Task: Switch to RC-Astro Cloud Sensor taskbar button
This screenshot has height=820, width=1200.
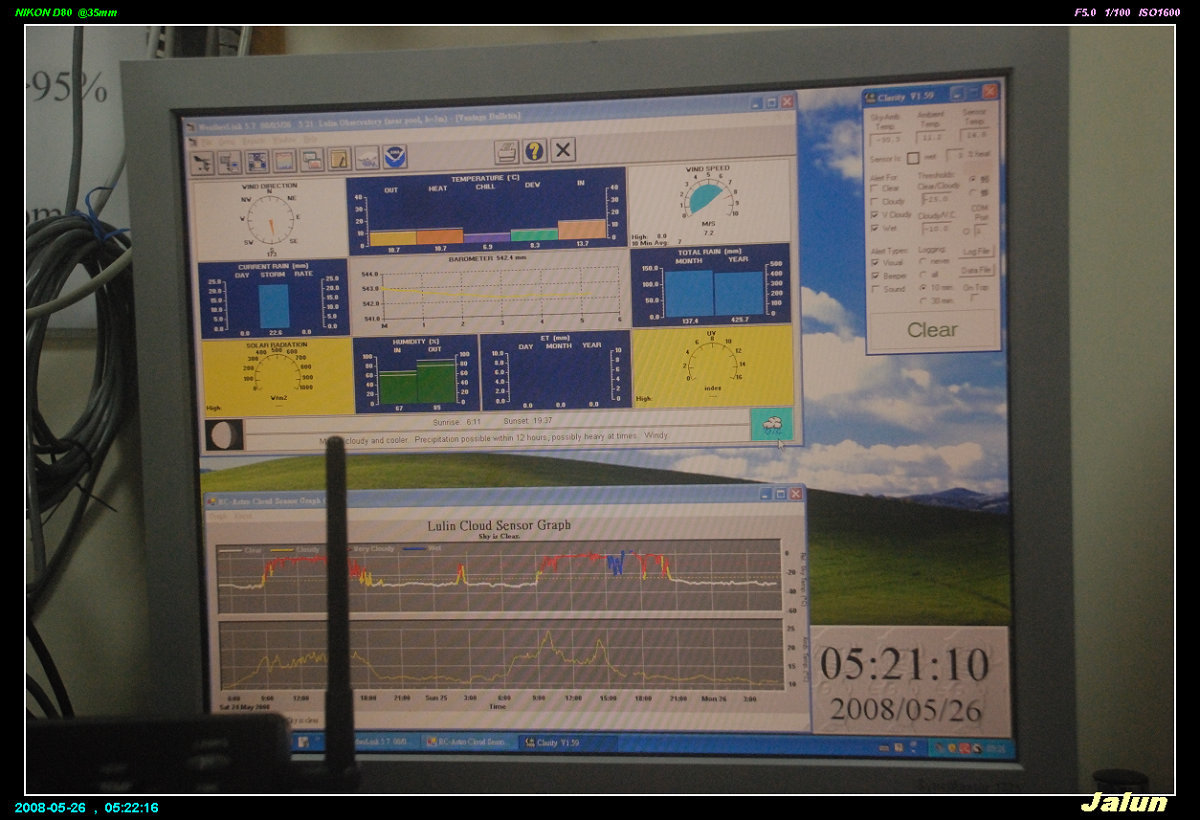Action: click(467, 743)
